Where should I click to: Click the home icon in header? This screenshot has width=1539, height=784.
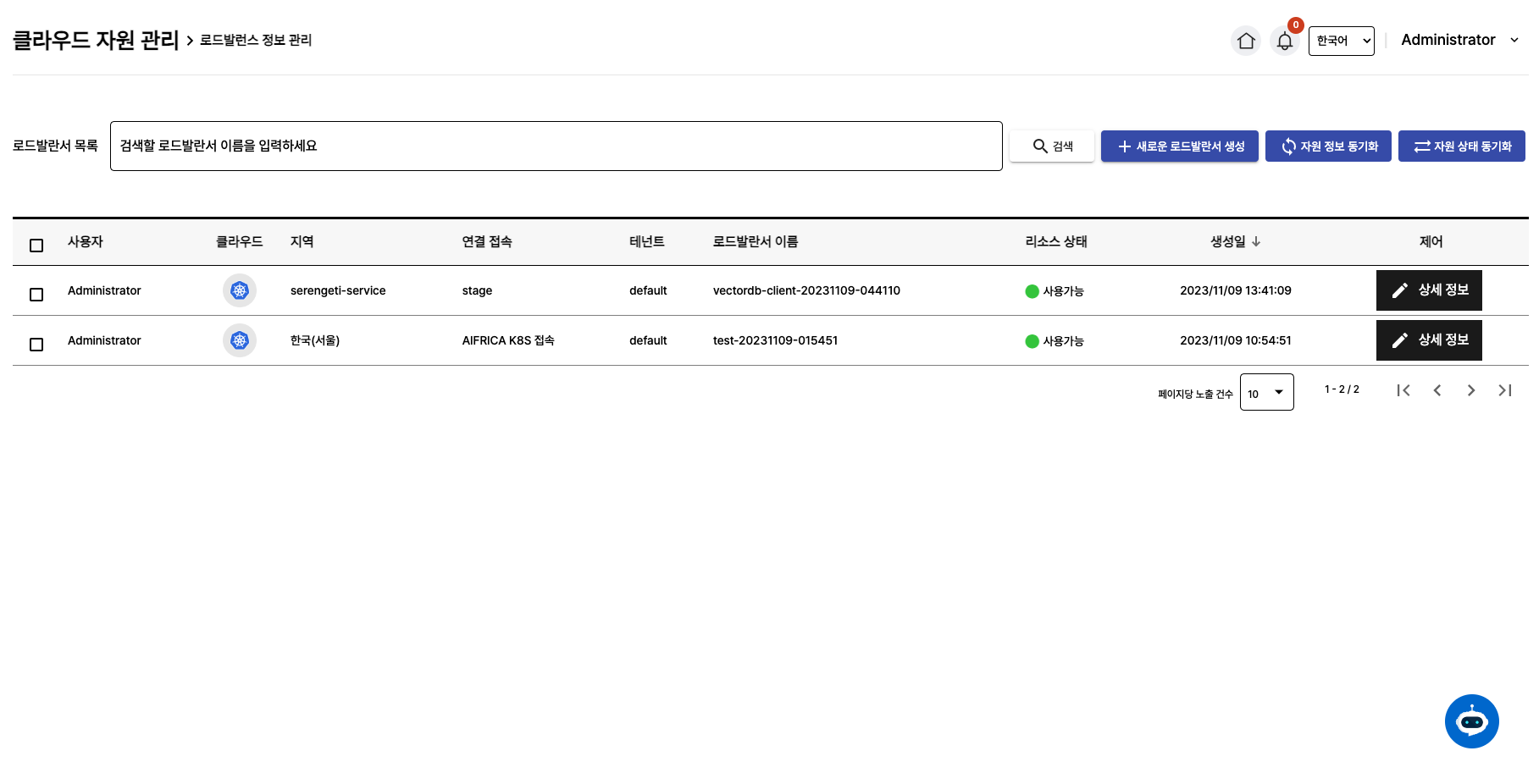click(1245, 41)
